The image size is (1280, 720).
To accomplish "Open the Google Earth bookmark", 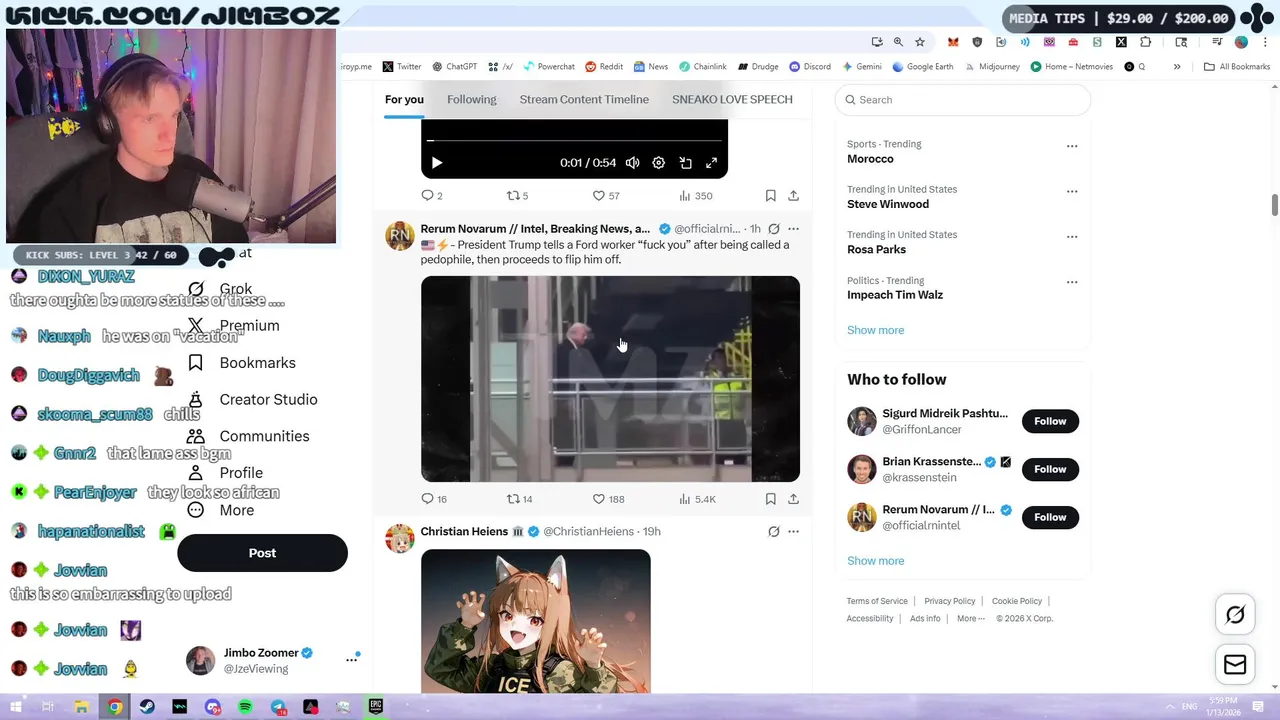I will click(x=922, y=67).
